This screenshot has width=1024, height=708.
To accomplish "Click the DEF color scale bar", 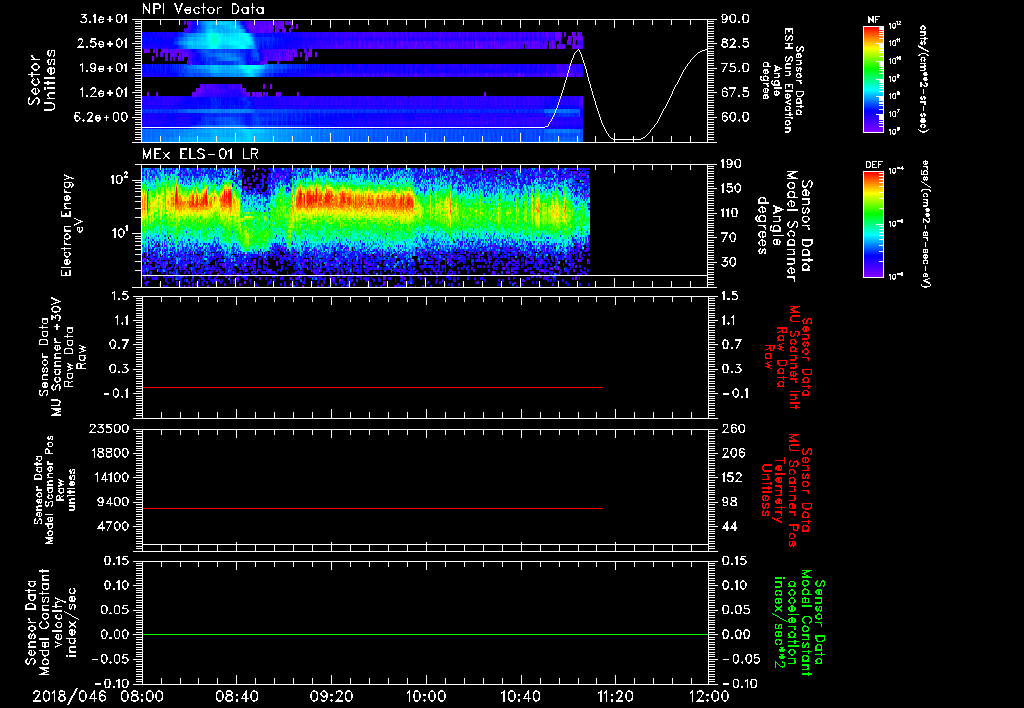I will click(x=873, y=224).
